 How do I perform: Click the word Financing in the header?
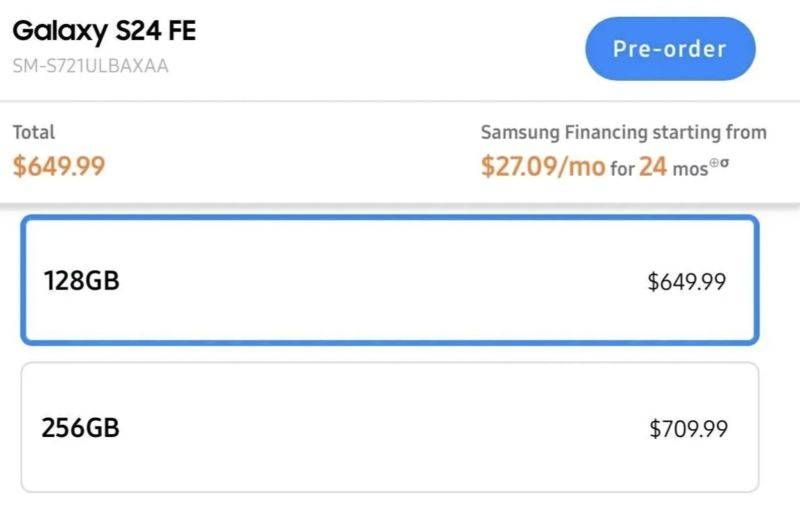[x=606, y=132]
